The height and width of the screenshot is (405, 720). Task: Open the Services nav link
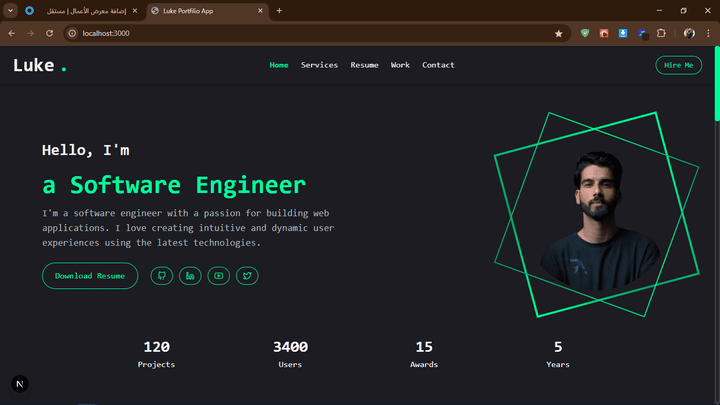319,65
